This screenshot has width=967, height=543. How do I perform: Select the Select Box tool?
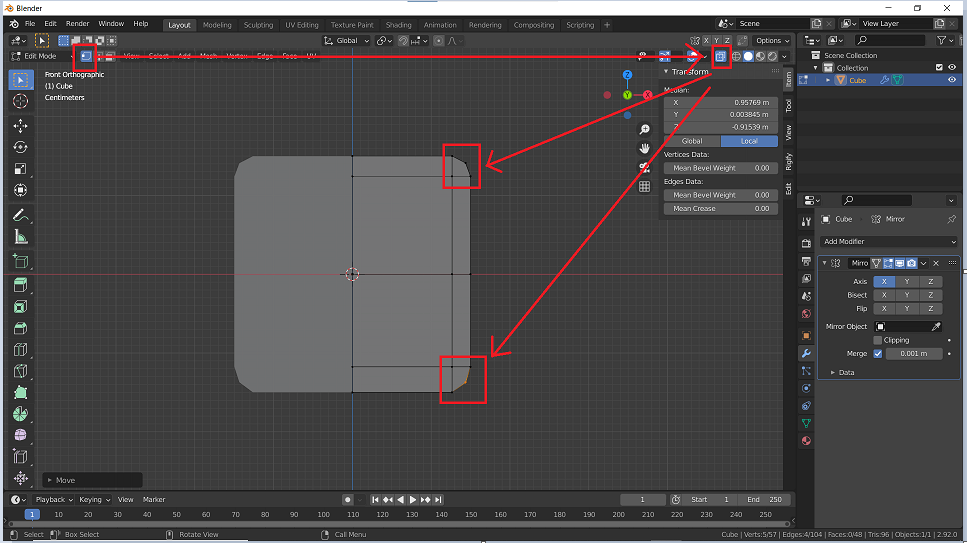click(x=20, y=80)
